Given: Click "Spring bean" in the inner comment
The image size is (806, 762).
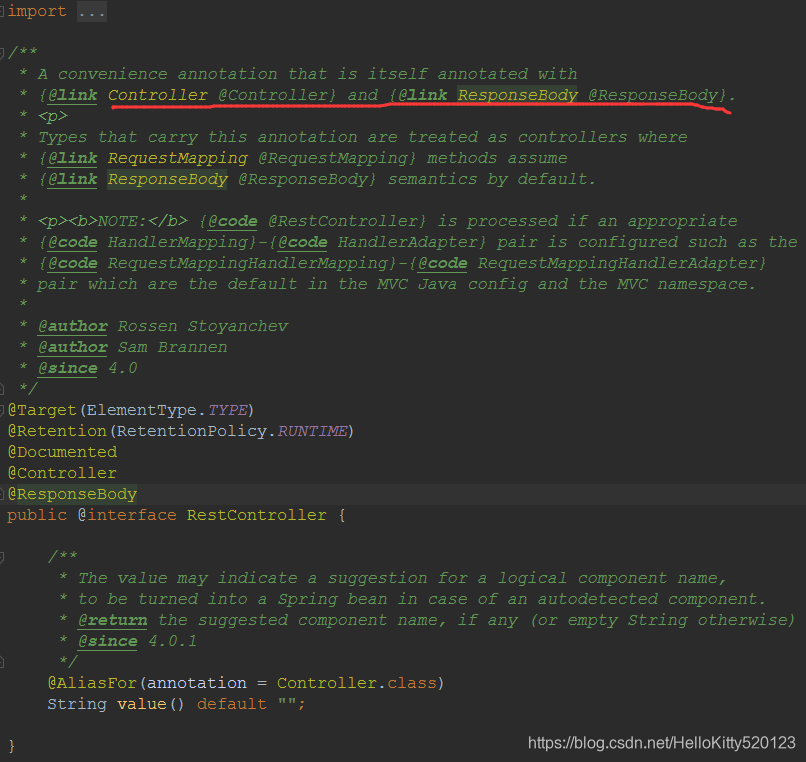Looking at the screenshot, I should click(x=333, y=599).
